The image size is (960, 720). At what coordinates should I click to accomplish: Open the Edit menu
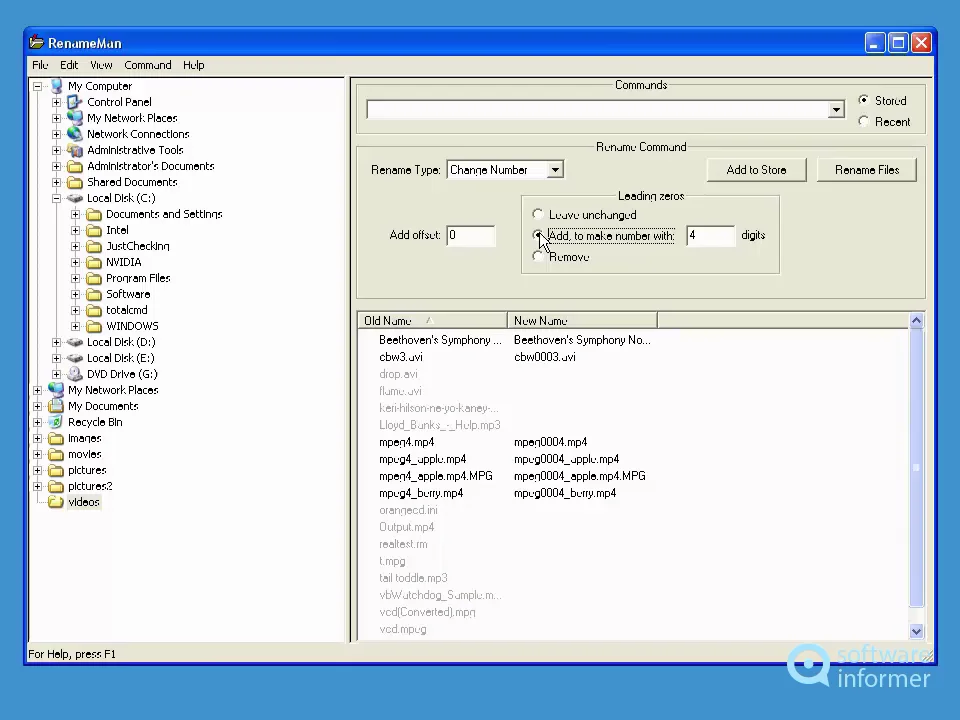(69, 65)
